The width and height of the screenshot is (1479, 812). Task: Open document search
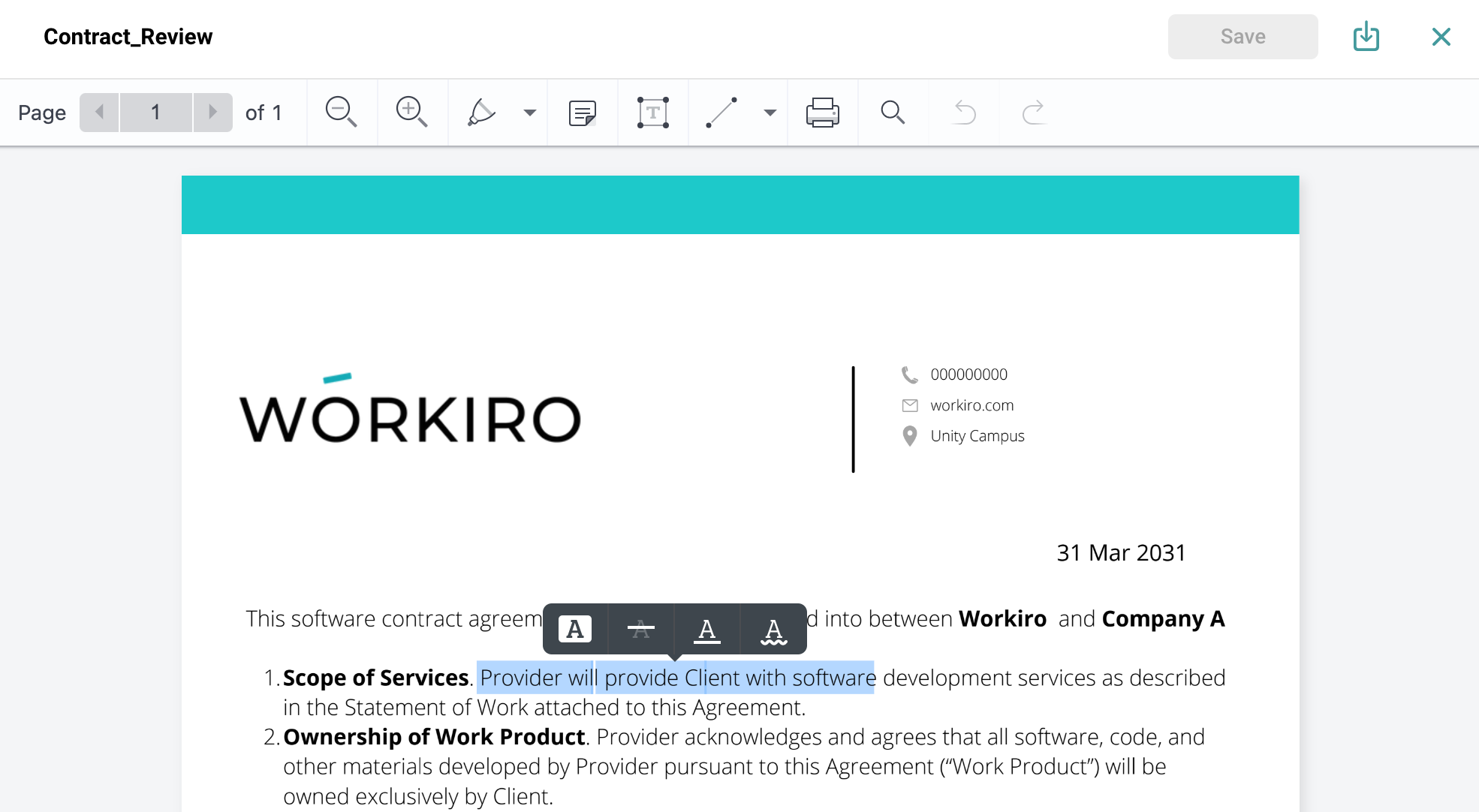coord(892,112)
